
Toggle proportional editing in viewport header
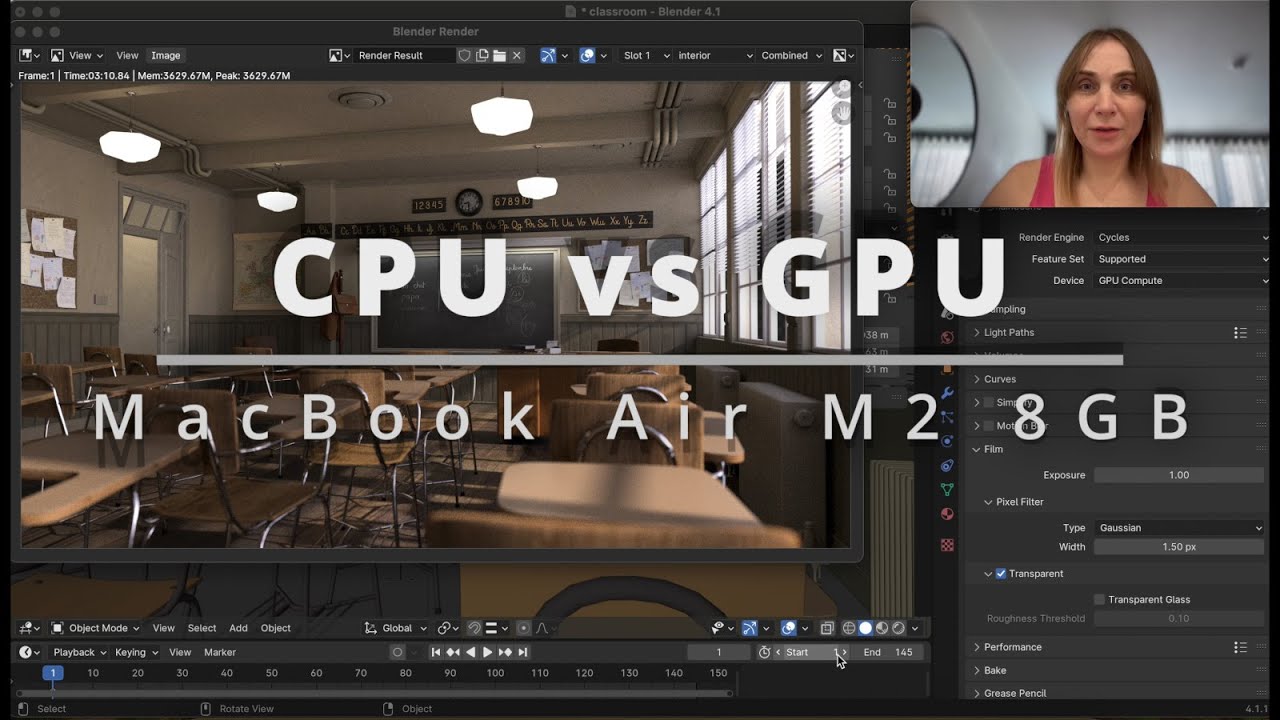pos(523,628)
